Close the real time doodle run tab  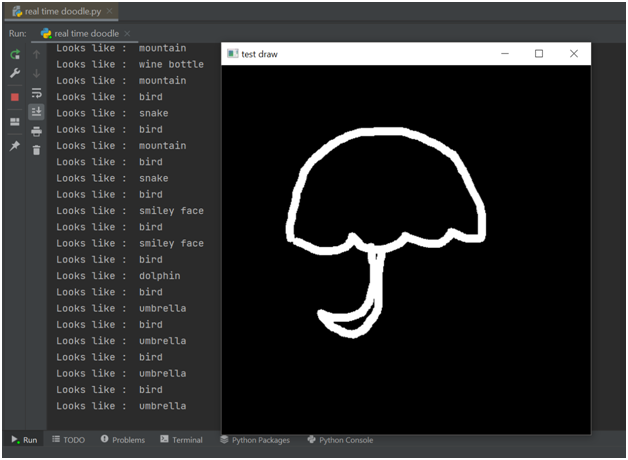point(127,34)
